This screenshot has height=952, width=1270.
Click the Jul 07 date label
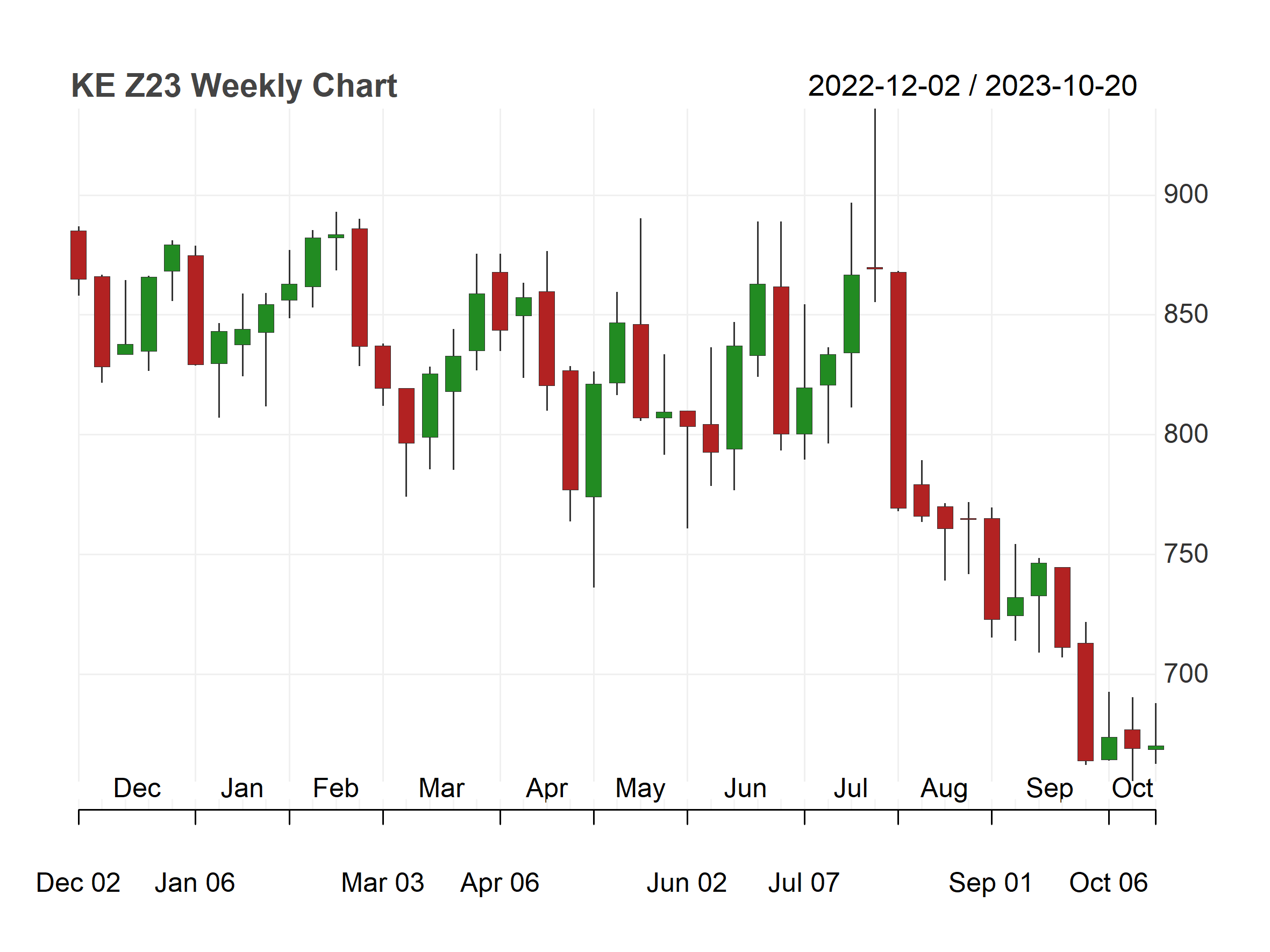(804, 883)
